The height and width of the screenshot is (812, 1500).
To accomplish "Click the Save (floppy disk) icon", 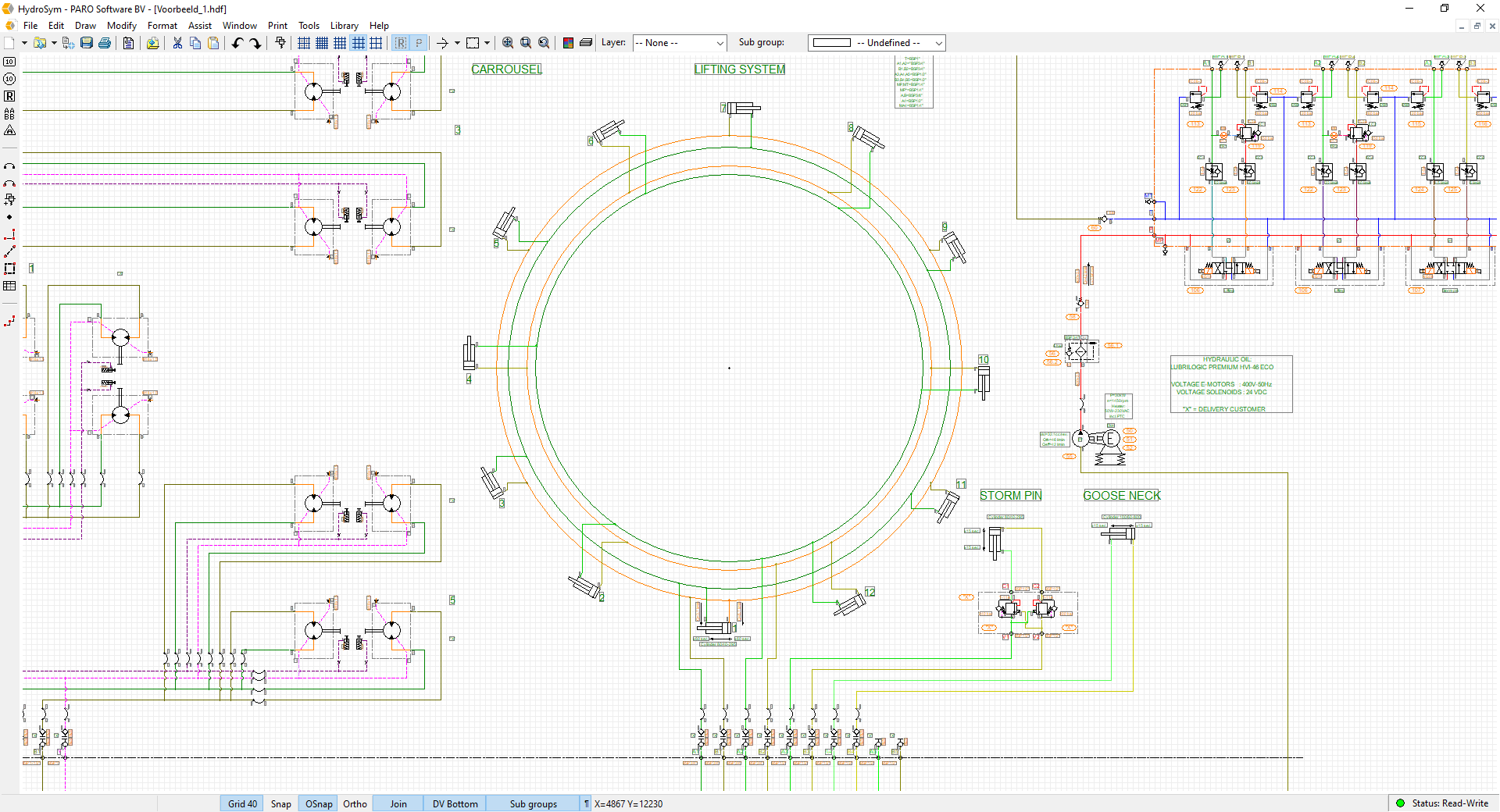I will 87,43.
